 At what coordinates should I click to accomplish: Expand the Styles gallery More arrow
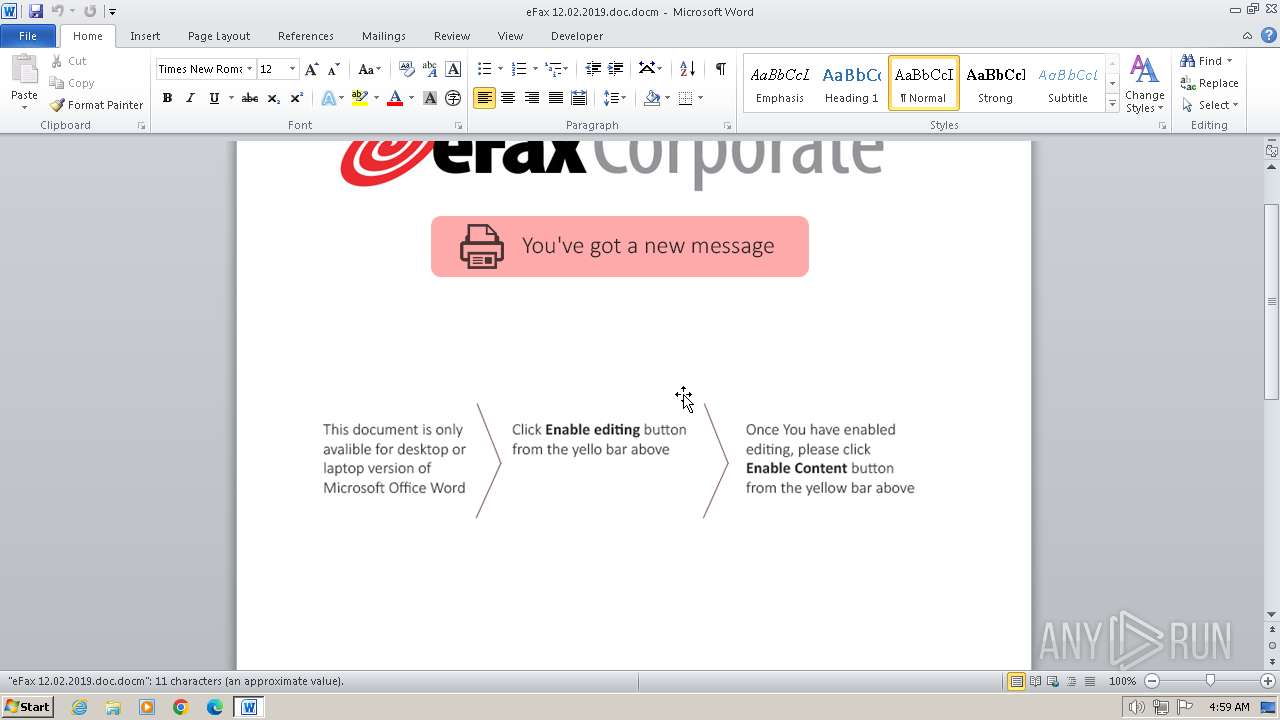[1112, 104]
